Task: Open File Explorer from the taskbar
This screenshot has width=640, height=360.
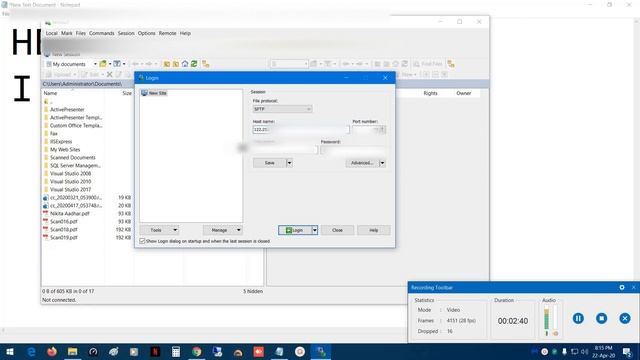Action: coord(72,351)
